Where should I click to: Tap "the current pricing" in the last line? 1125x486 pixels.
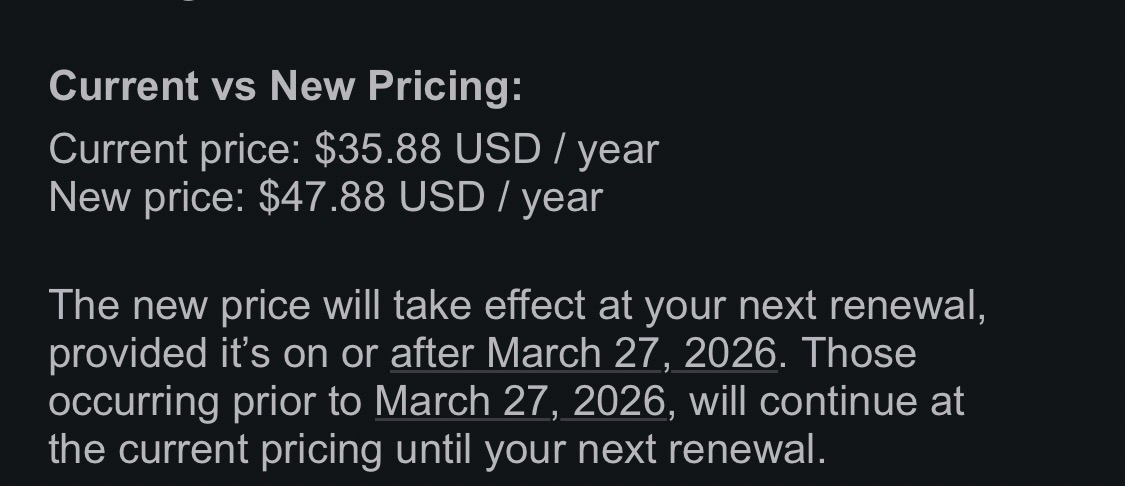click(215, 449)
